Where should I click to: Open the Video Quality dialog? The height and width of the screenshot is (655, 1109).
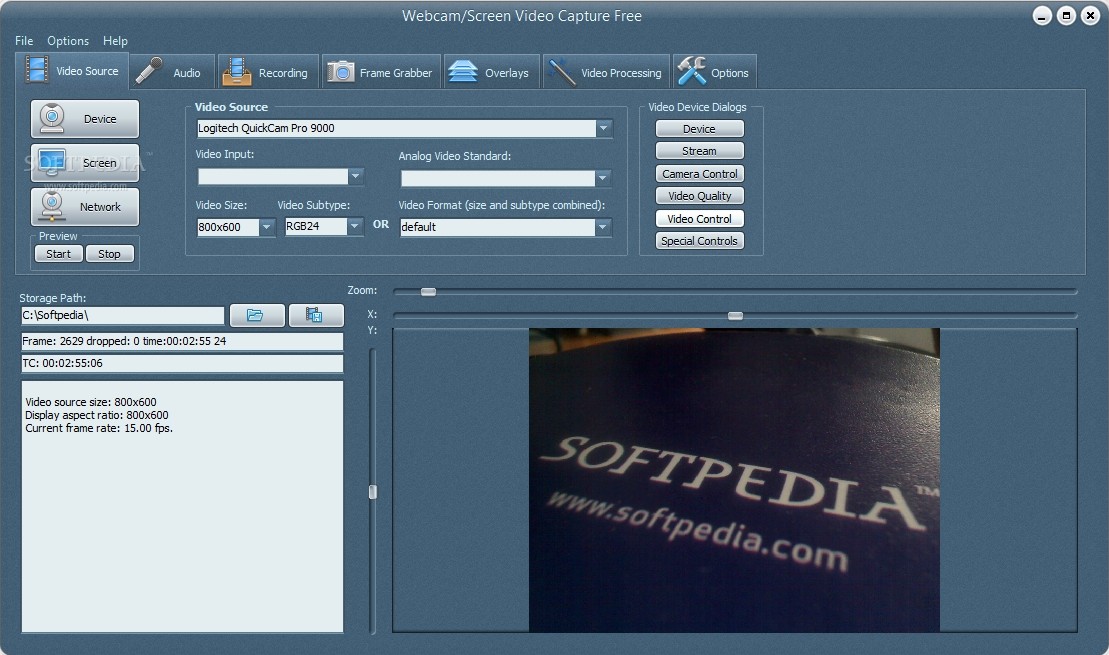[x=699, y=196]
